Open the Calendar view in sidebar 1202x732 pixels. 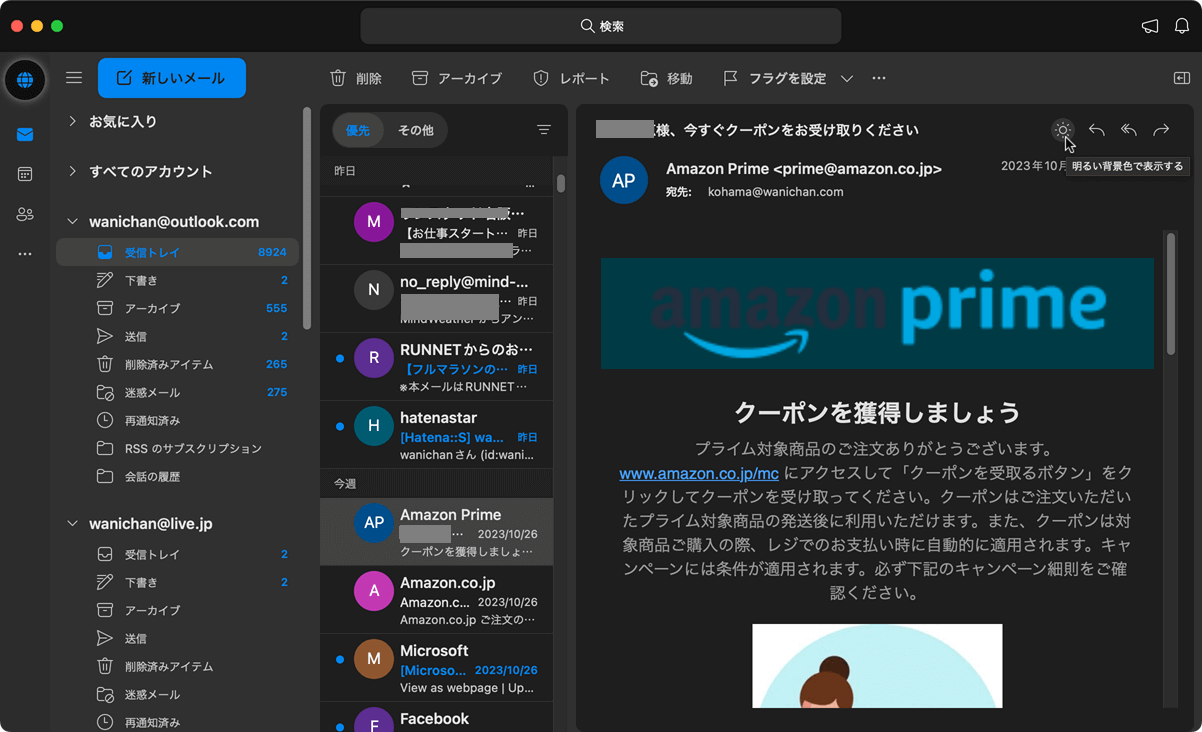(25, 174)
